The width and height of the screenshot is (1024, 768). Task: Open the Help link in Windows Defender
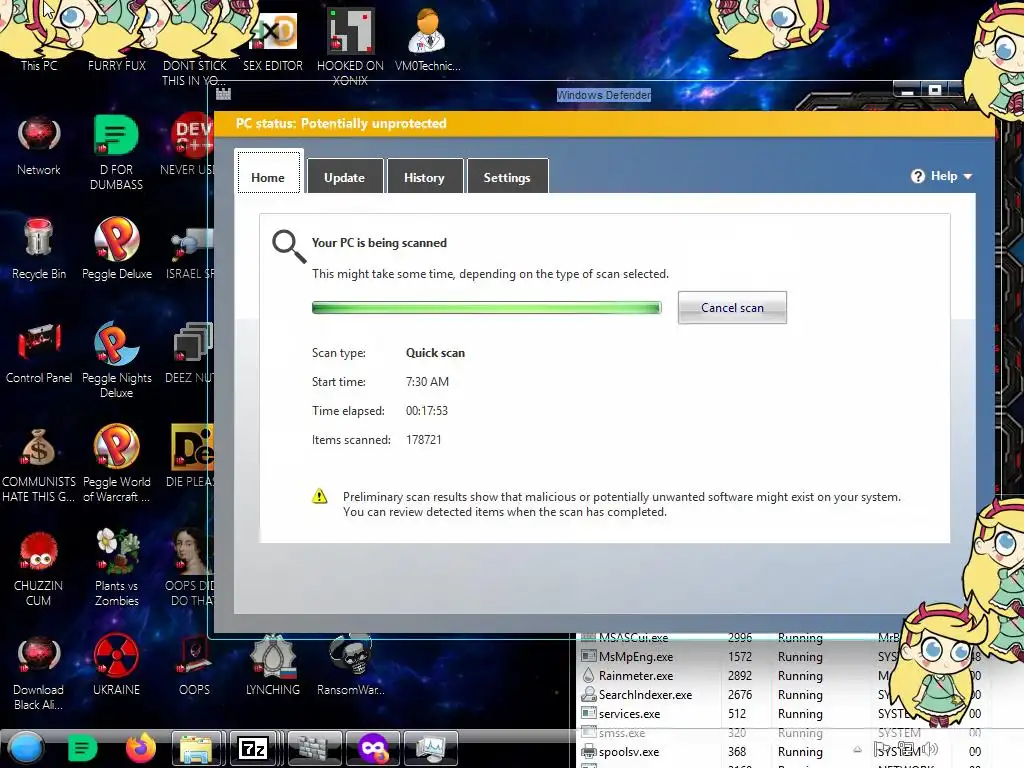coord(944,176)
